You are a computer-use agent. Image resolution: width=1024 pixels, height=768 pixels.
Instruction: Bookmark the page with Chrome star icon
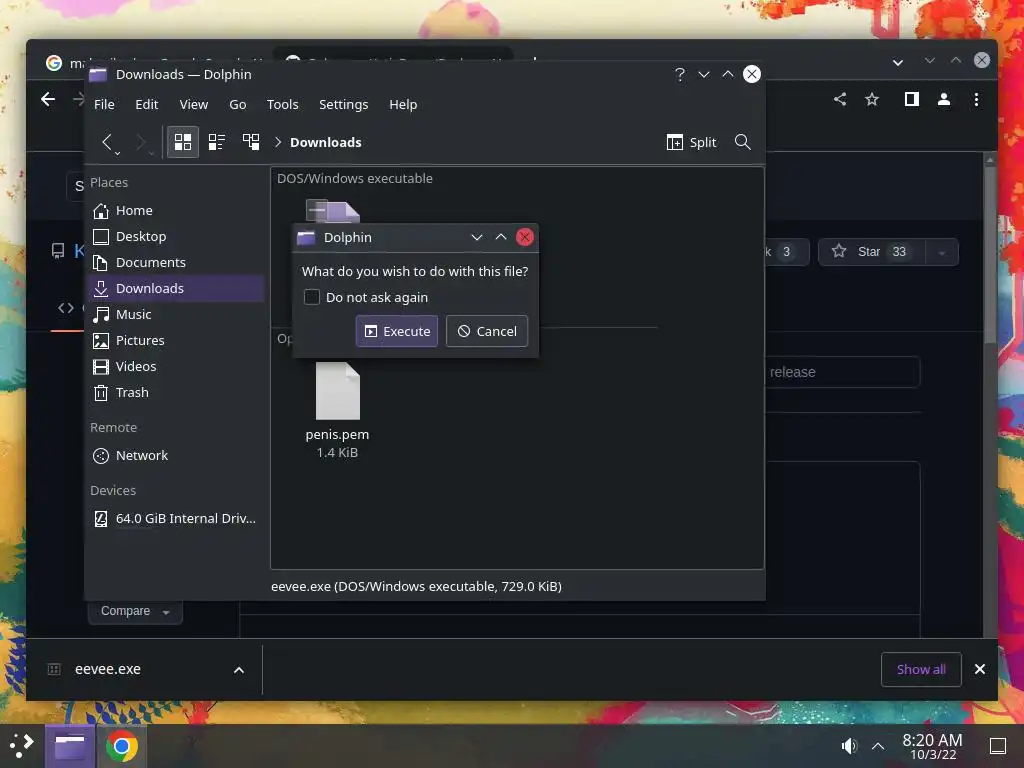(x=872, y=99)
